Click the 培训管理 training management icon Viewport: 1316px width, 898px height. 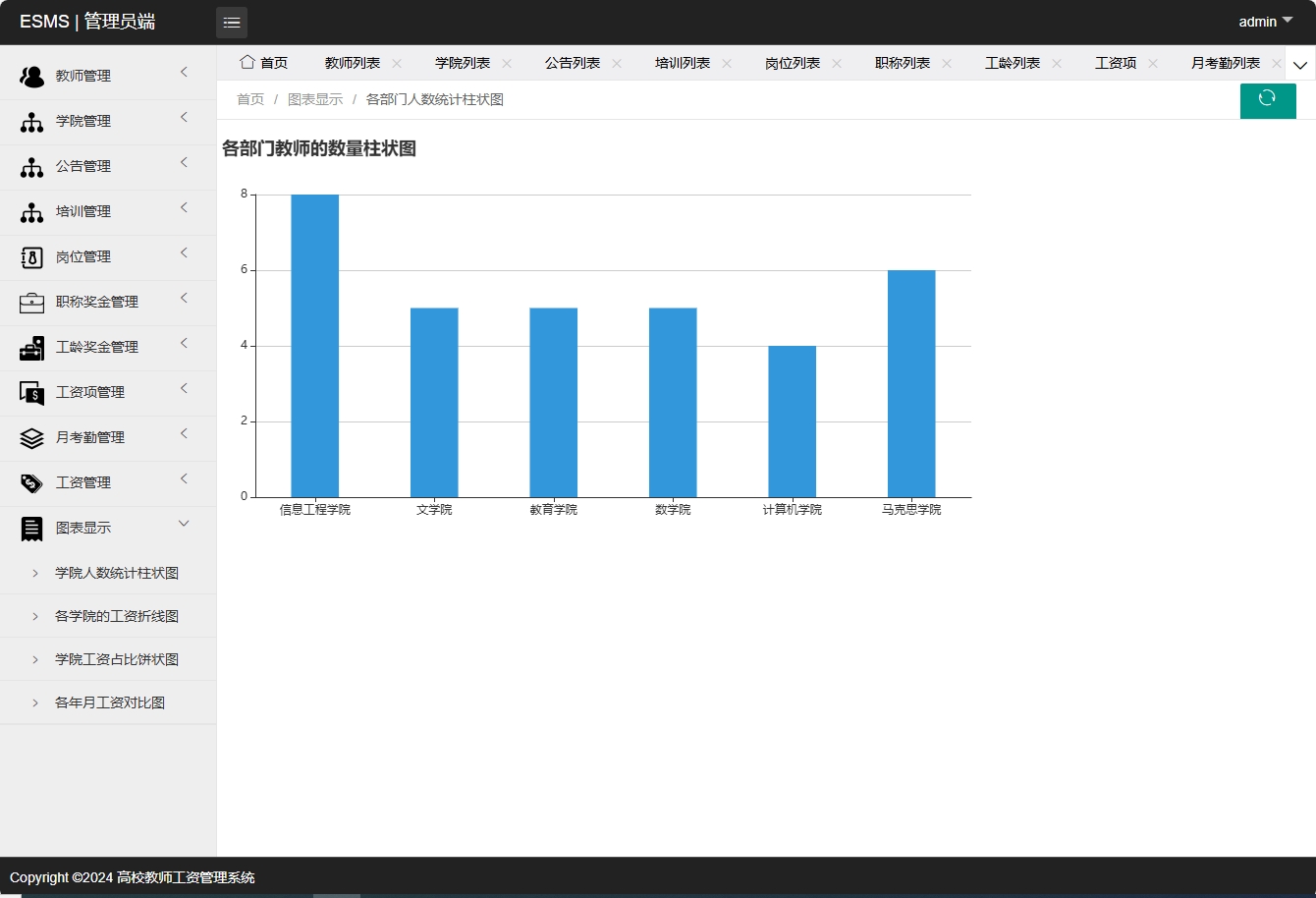(x=31, y=210)
